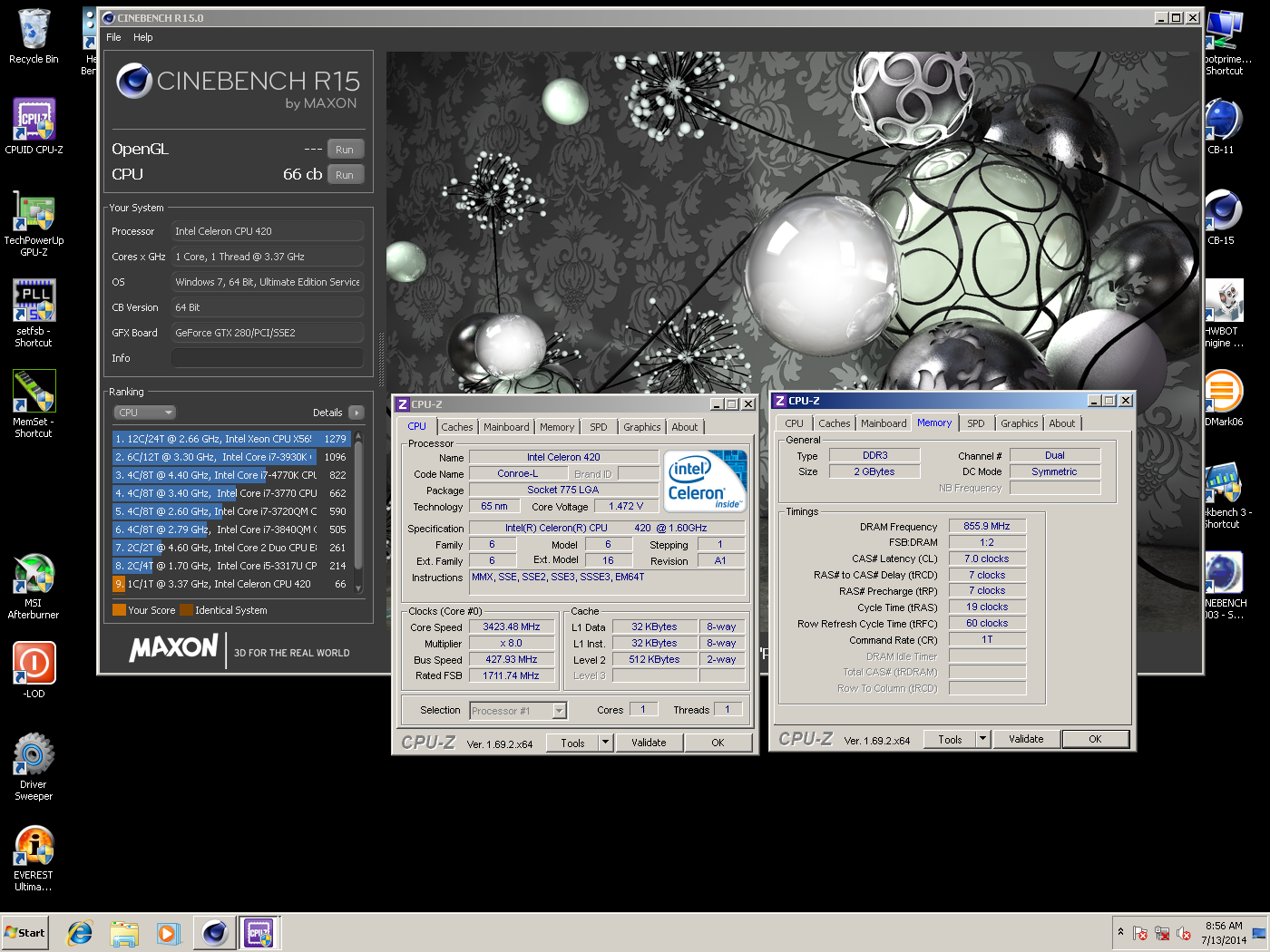Click Tools button in left CPU-Z
Viewport: 1270px width, 952px height.
click(x=572, y=743)
